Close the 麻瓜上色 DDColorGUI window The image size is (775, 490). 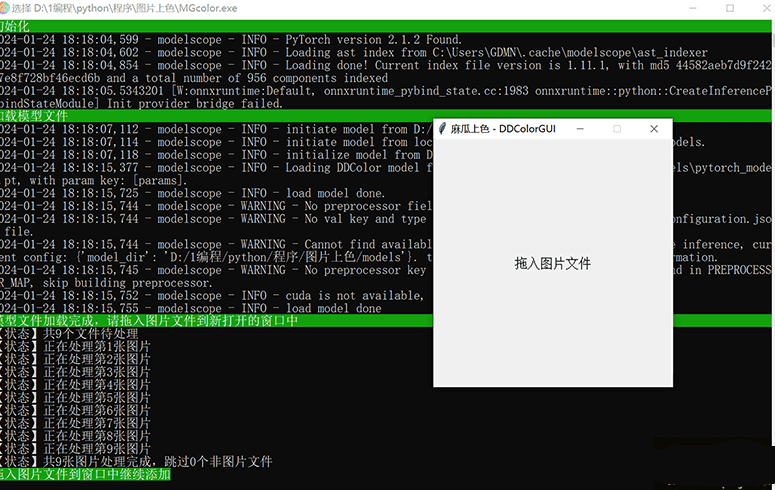(654, 129)
